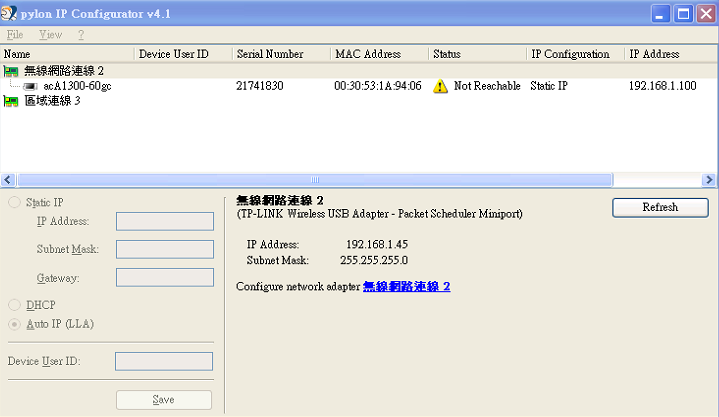
Task: Sort by IP Configuration column header
Action: (x=576, y=54)
